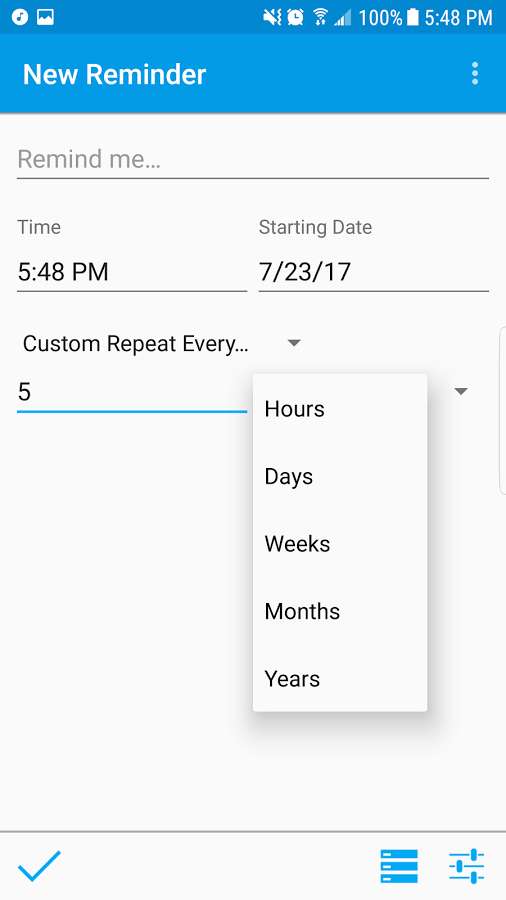
Task: Select Days from the unit list
Action: (340, 476)
